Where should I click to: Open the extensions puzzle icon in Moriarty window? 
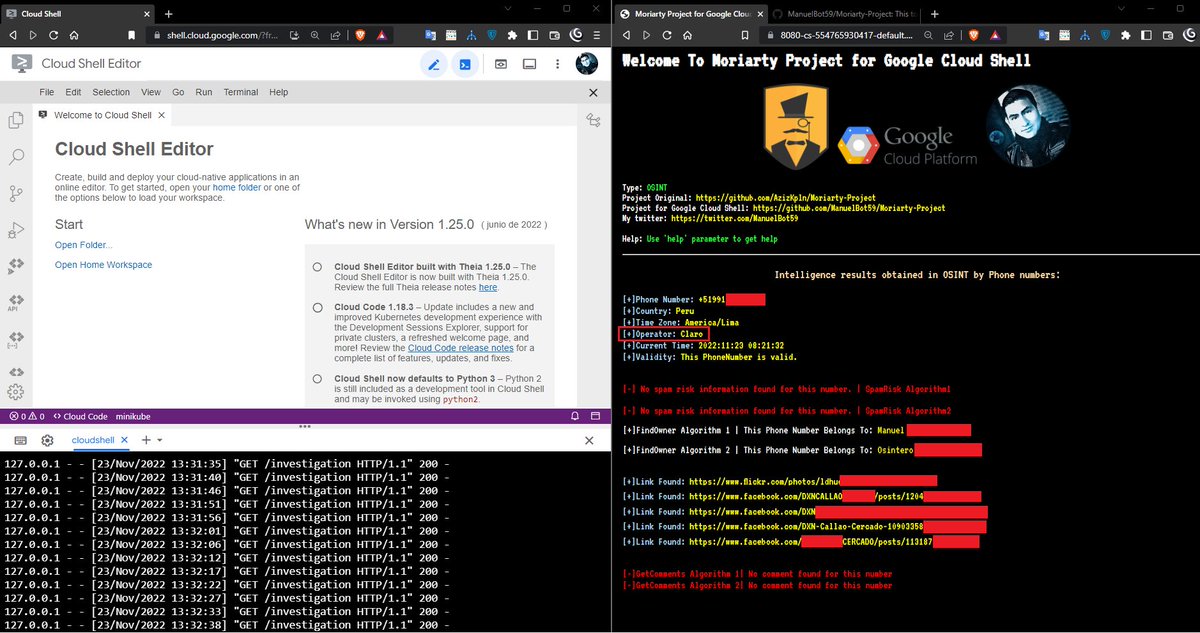coord(1126,35)
